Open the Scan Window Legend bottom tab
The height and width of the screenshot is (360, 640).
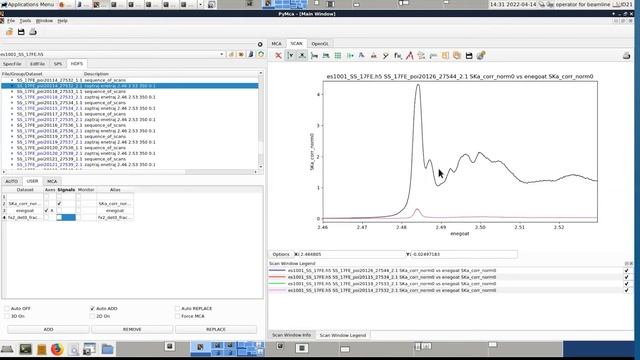[342, 335]
